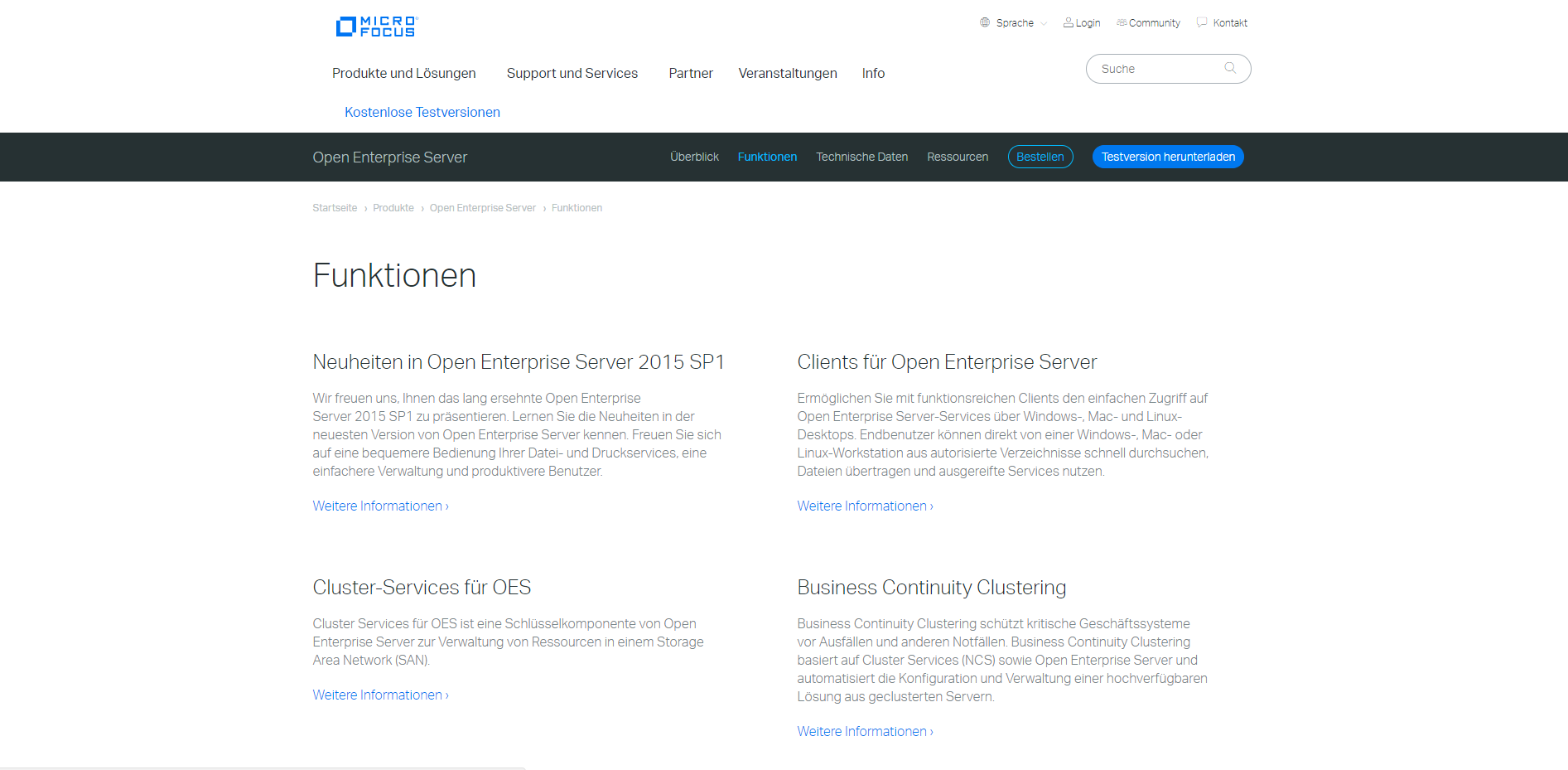Screen dimensions: 1568x770
Task: Click heading Clients für Open Enterprise Server
Action: tap(947, 362)
